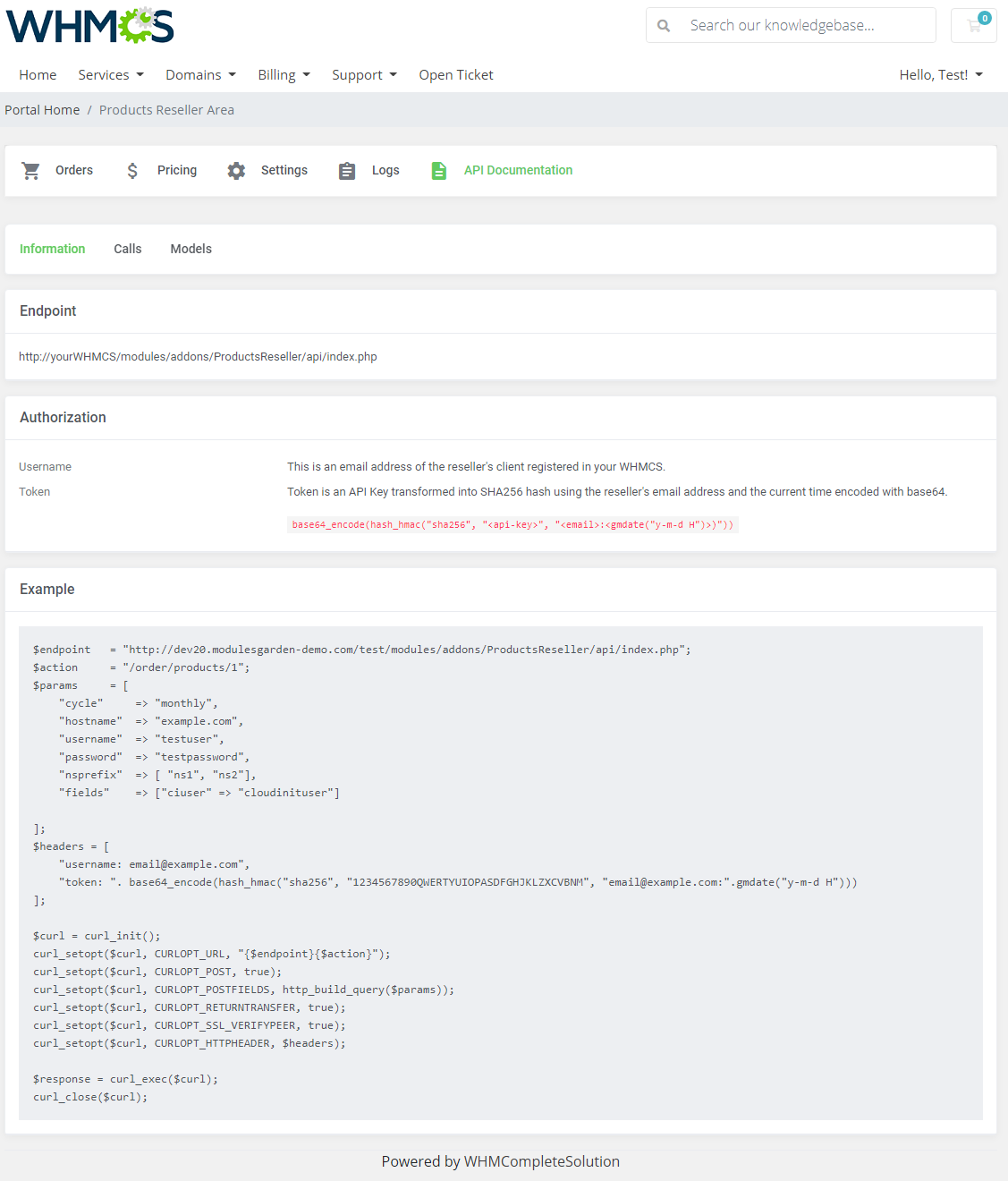1008x1181 pixels.
Task: Click the curl_close($curl) line
Action: click(x=90, y=1097)
